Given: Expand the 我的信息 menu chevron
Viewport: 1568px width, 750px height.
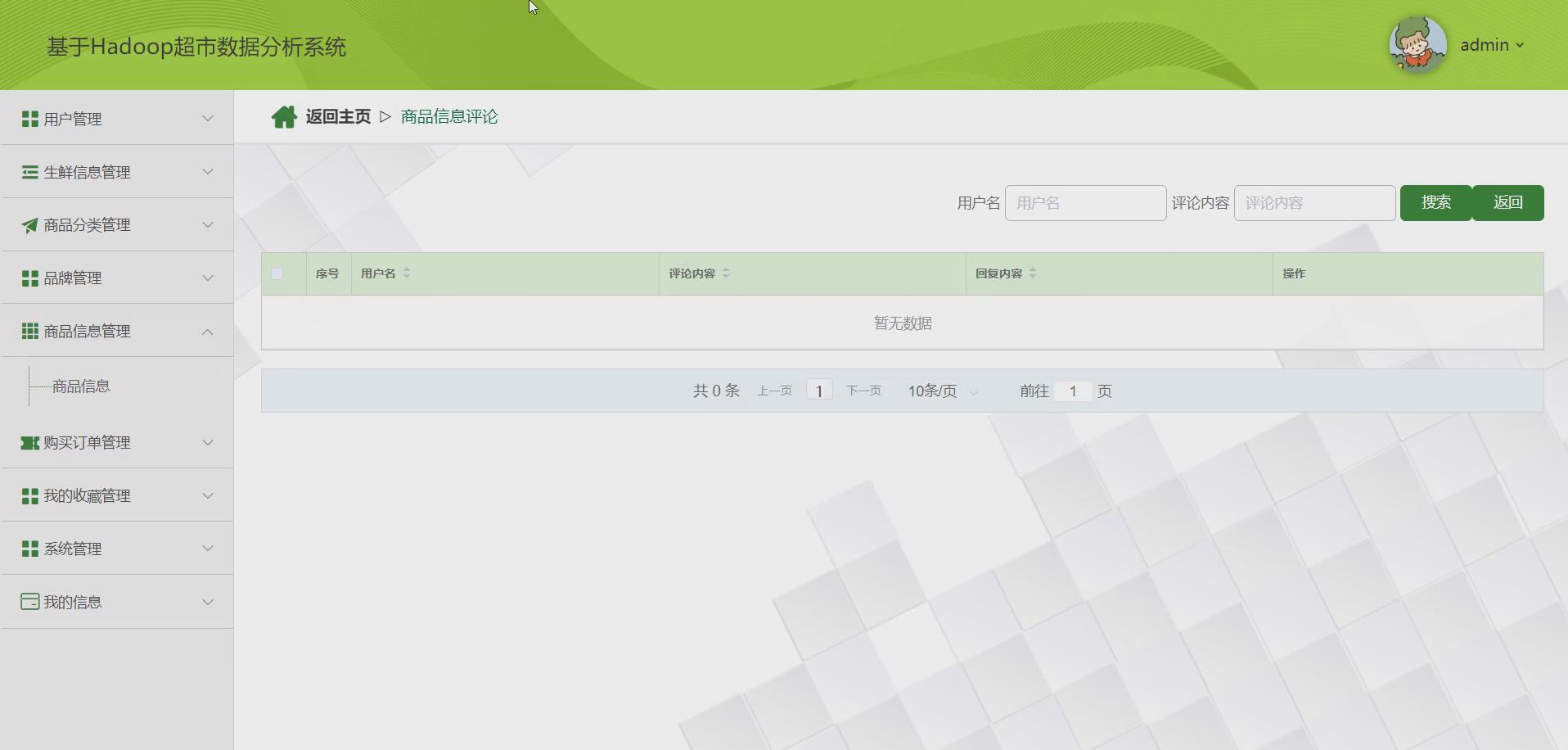Looking at the screenshot, I should (x=208, y=603).
